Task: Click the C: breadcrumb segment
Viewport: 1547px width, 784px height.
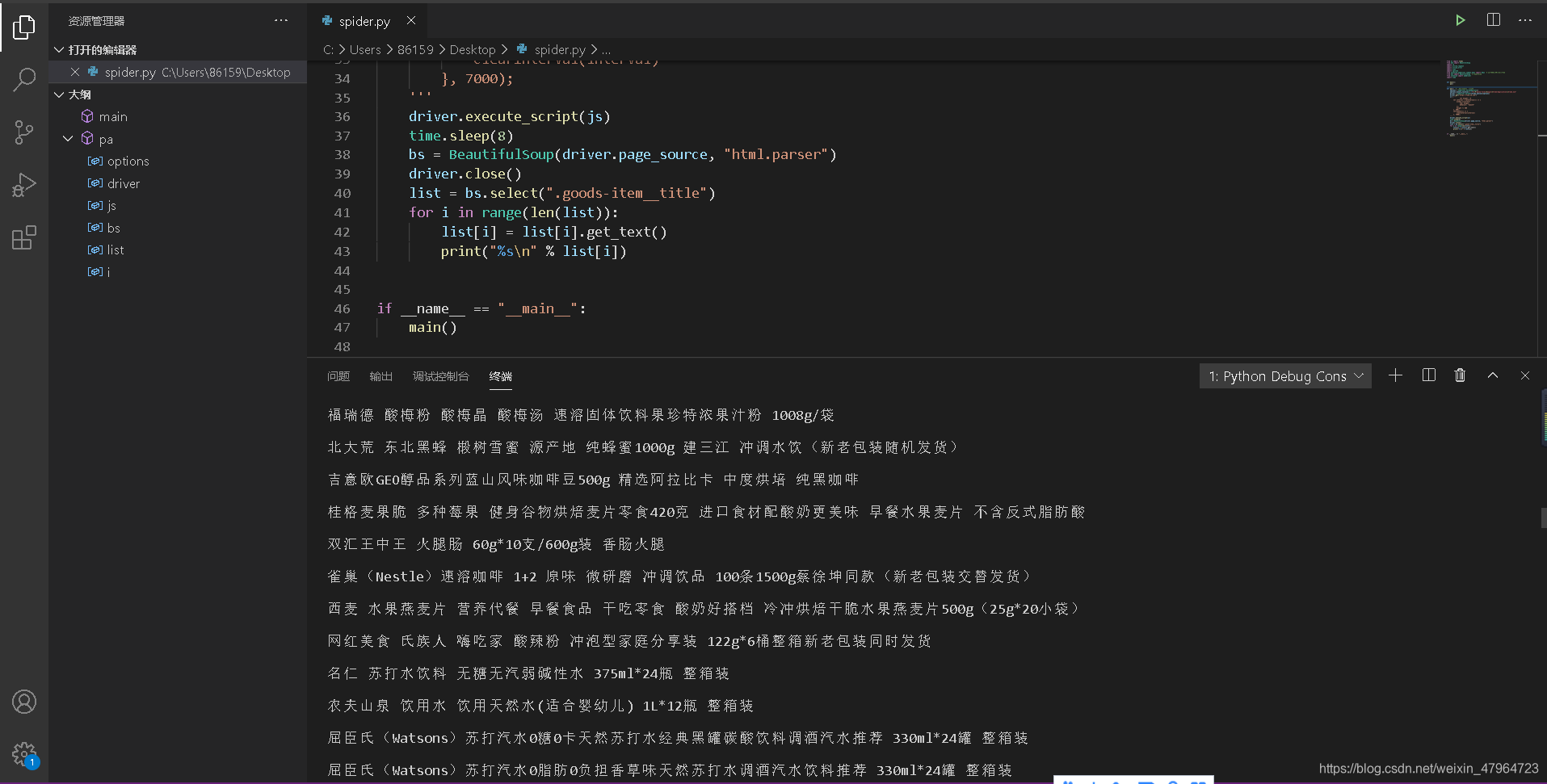Action: pos(328,50)
